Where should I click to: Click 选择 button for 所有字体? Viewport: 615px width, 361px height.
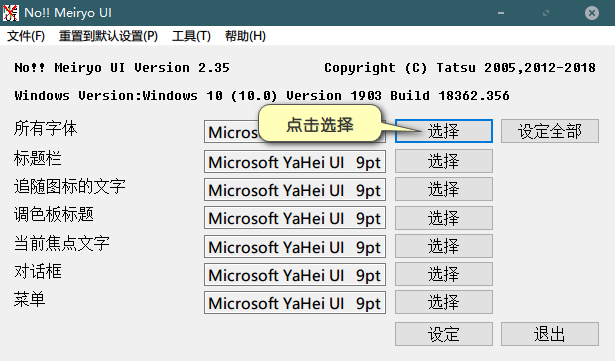pyautogui.click(x=444, y=131)
